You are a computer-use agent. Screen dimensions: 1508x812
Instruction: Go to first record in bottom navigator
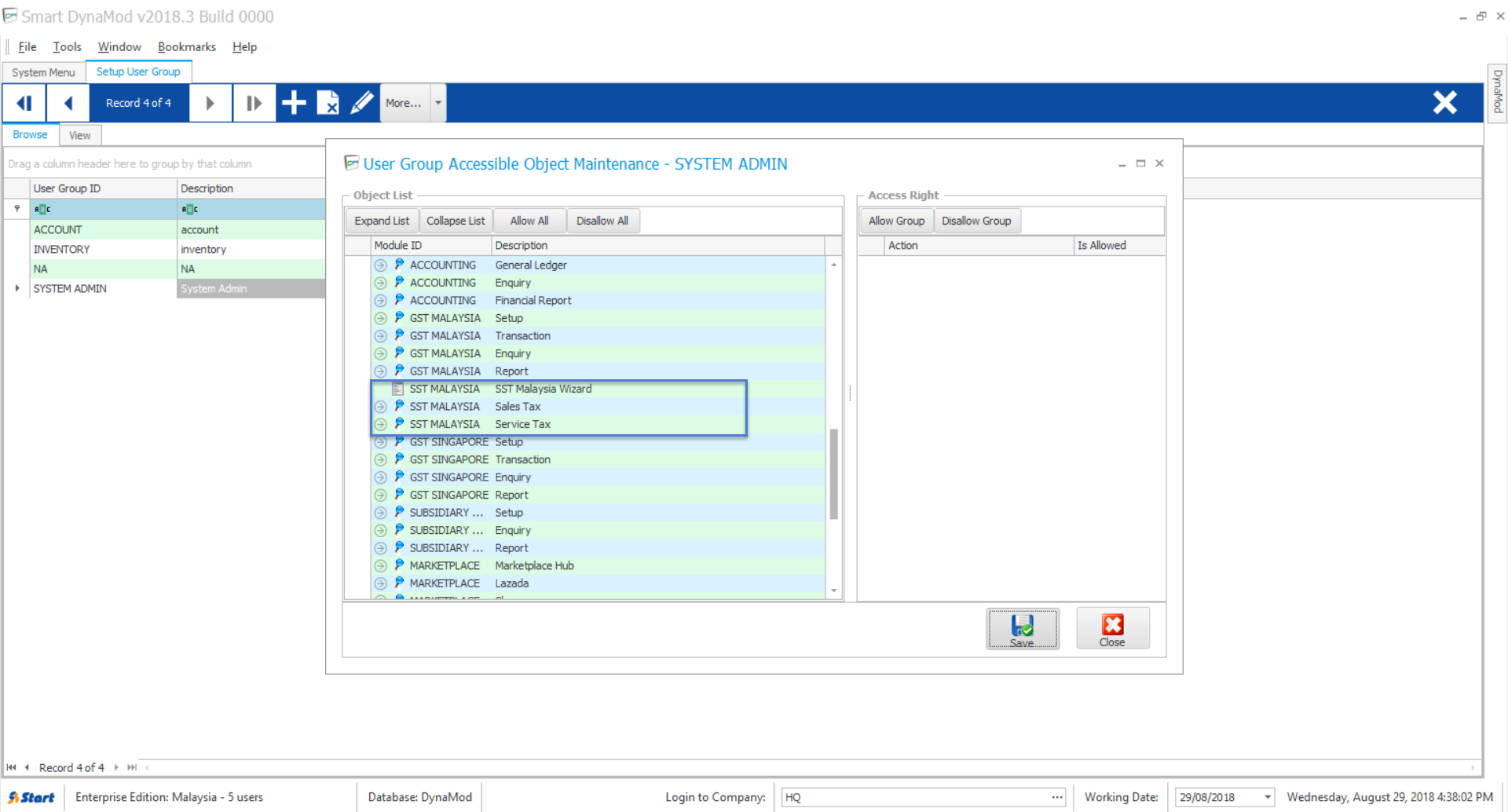11,767
